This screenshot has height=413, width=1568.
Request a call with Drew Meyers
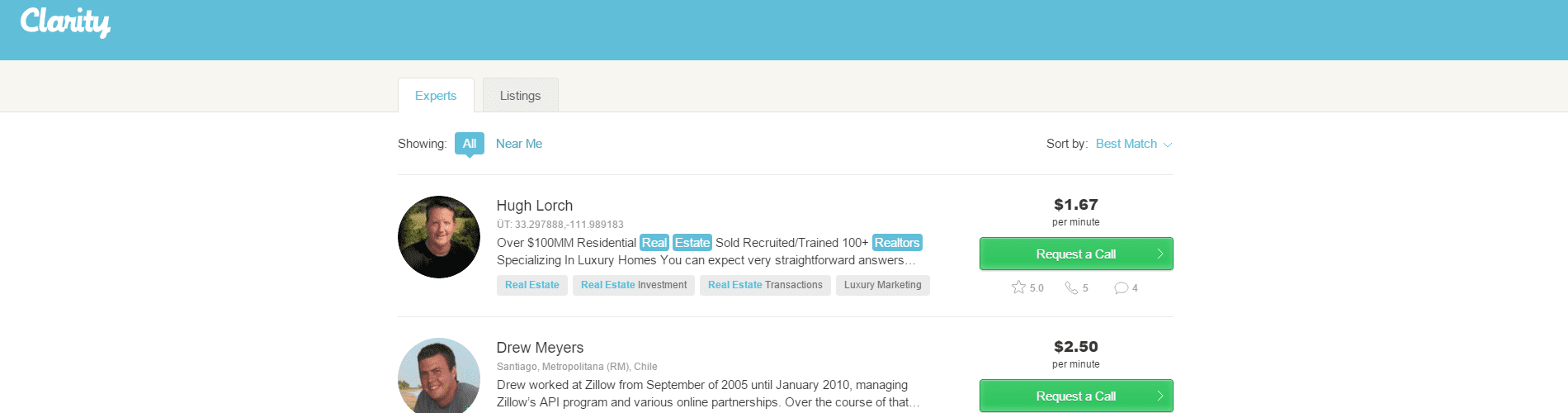[1075, 396]
